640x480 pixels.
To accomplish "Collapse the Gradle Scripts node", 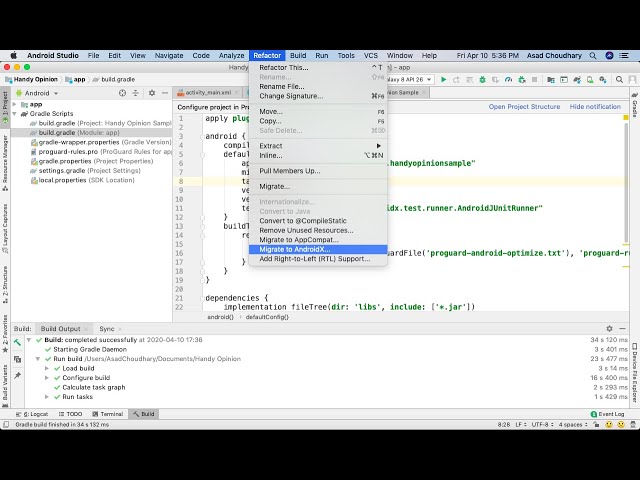I will click(x=15, y=114).
